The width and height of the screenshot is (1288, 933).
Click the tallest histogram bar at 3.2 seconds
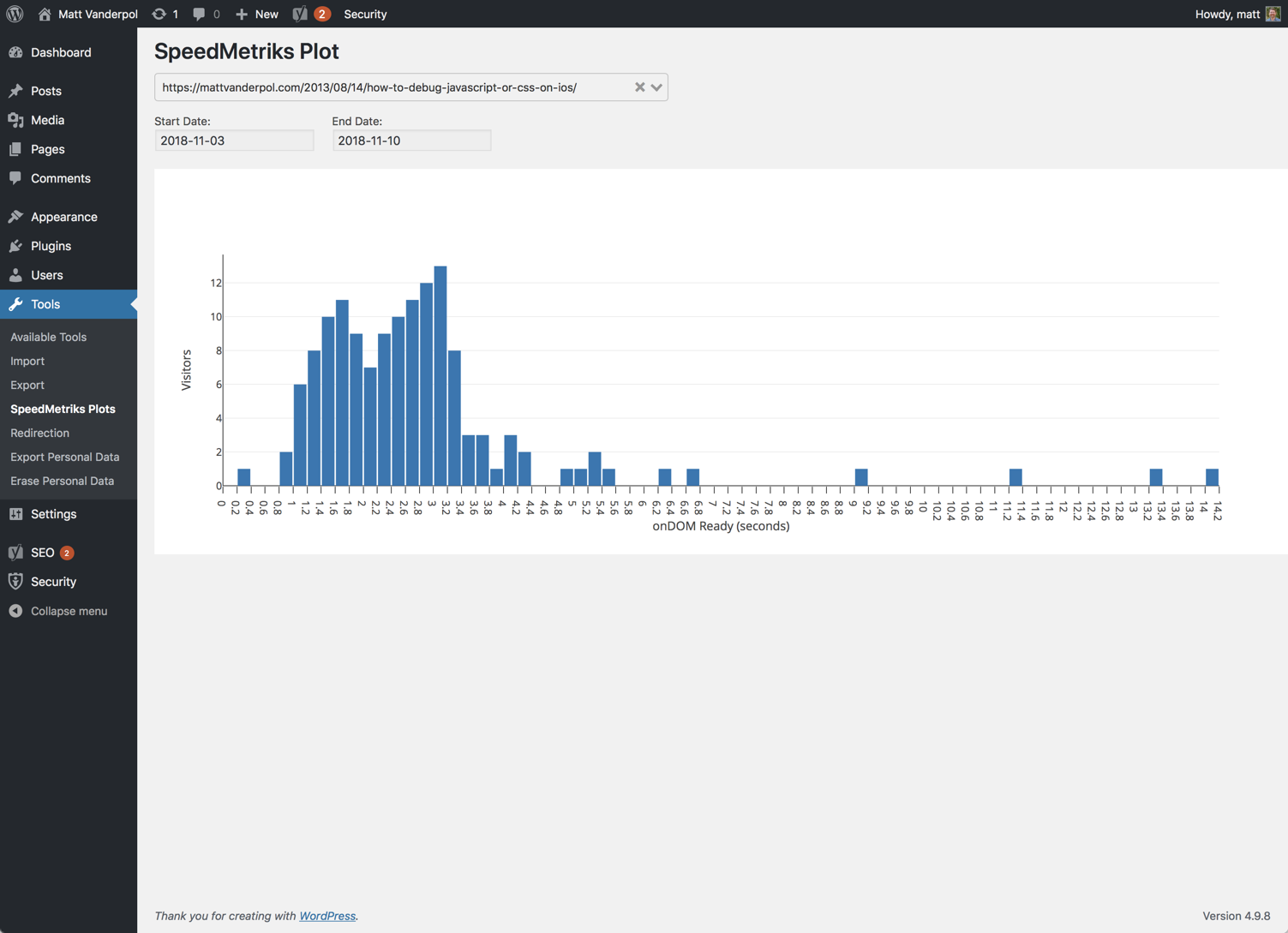coord(440,376)
